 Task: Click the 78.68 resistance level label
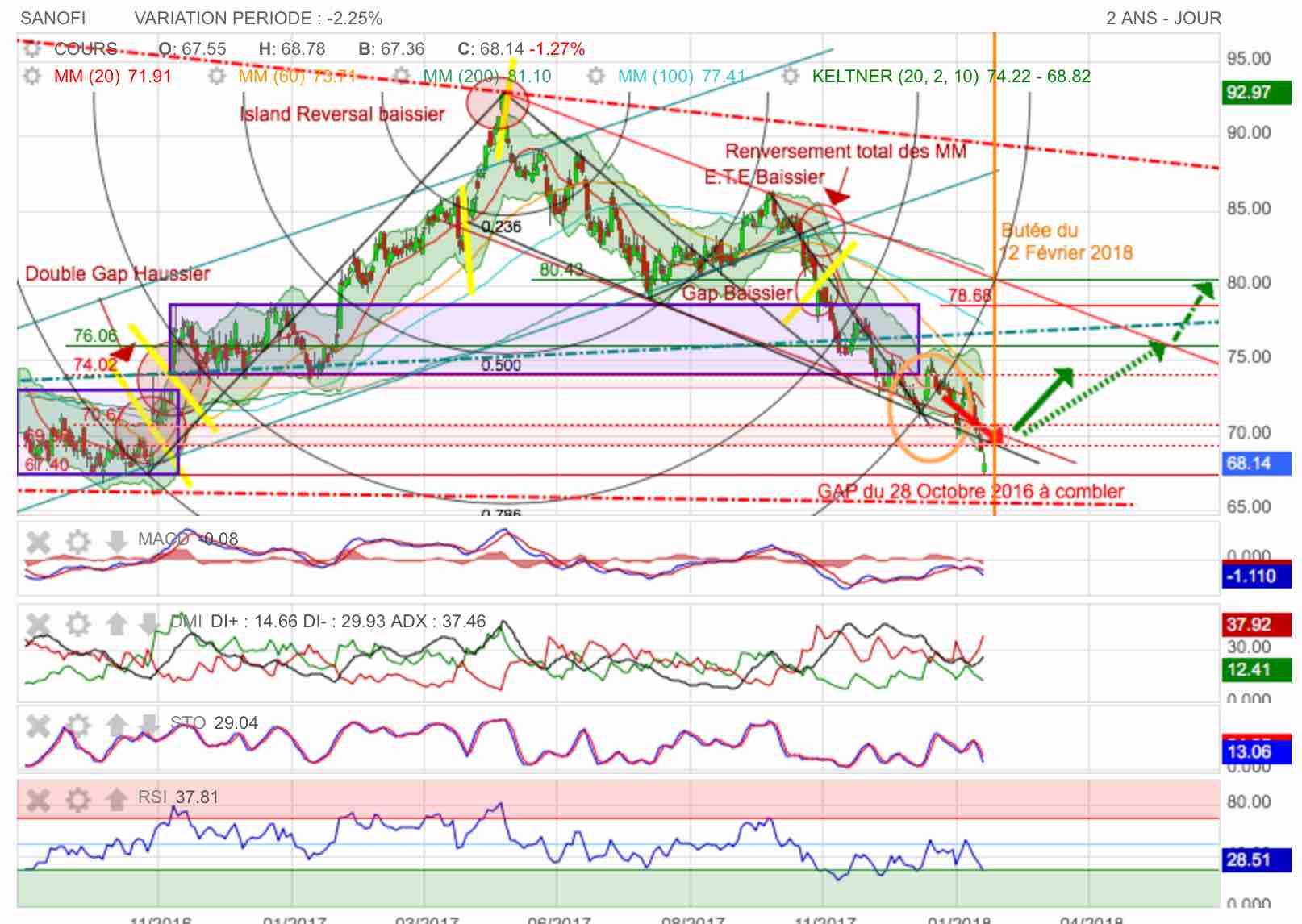pyautogui.click(x=970, y=295)
